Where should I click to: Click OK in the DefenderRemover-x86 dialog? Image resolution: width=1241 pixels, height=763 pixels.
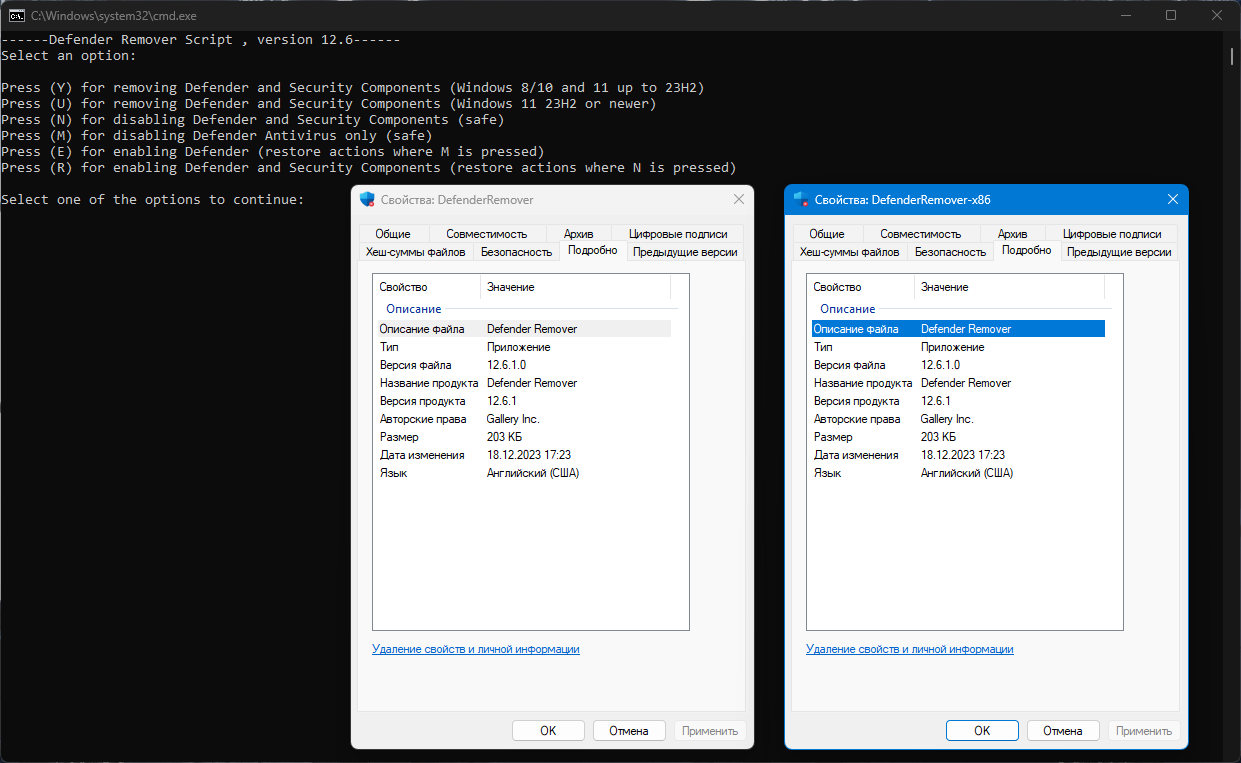[982, 731]
